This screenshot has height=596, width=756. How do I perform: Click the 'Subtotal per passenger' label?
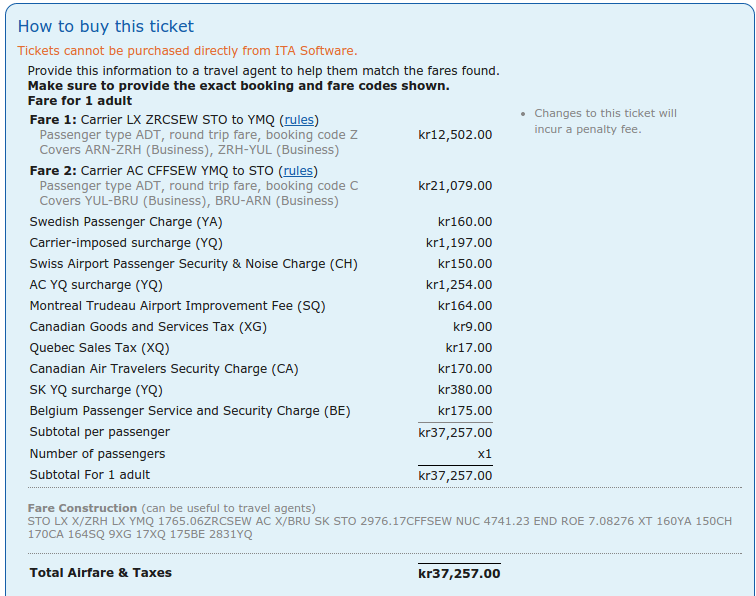click(x=100, y=432)
